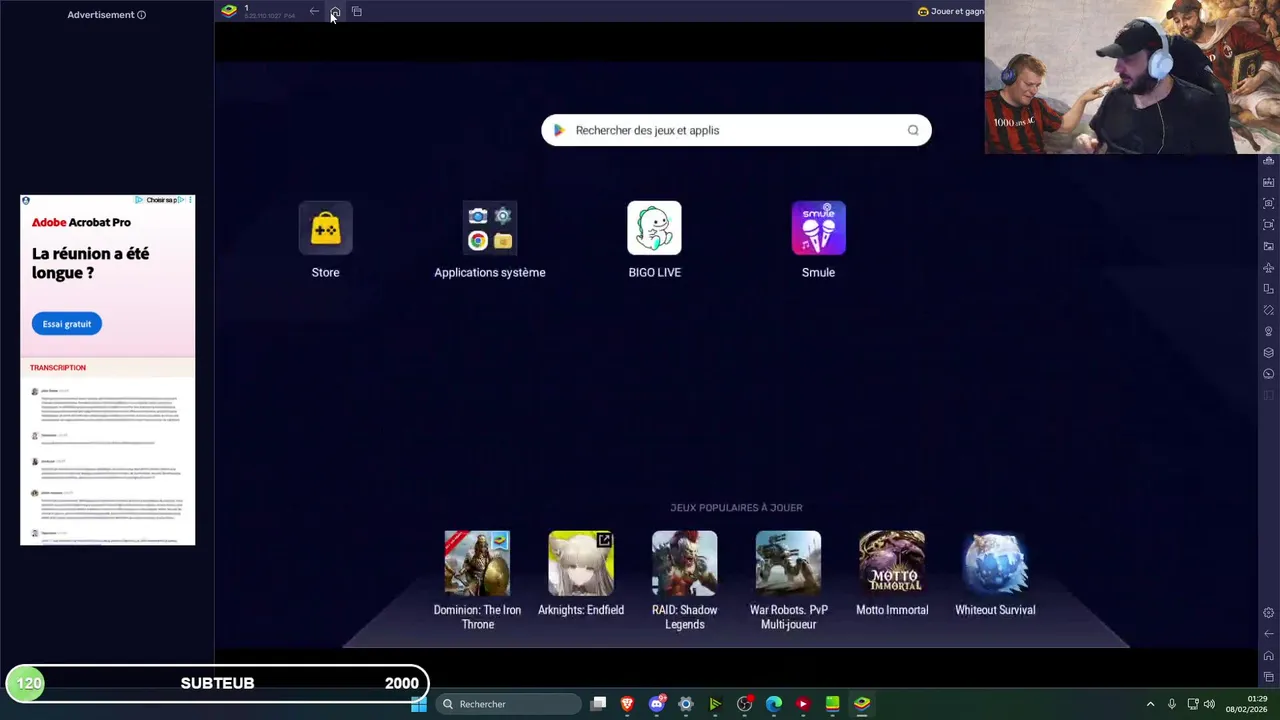Image resolution: width=1280 pixels, height=720 pixels.
Task: Open Motto Immortal game tile
Action: pos(892,563)
